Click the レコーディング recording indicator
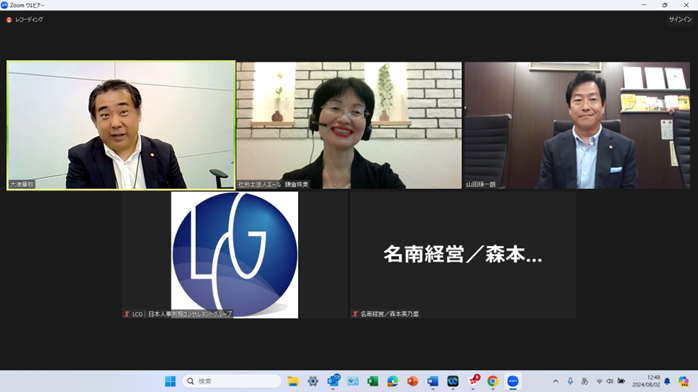The width and height of the screenshot is (698, 392). (x=25, y=20)
